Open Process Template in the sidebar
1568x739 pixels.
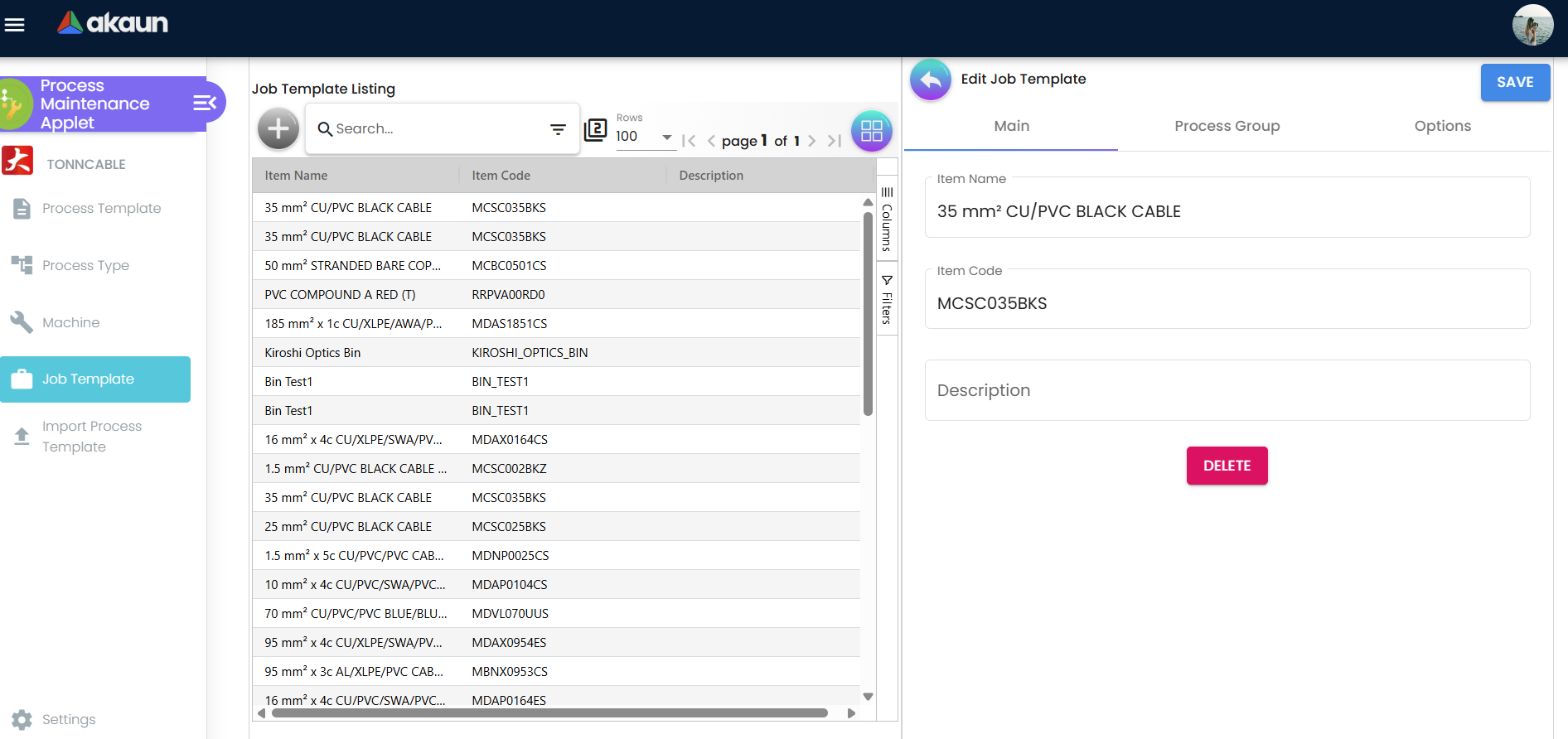click(101, 208)
